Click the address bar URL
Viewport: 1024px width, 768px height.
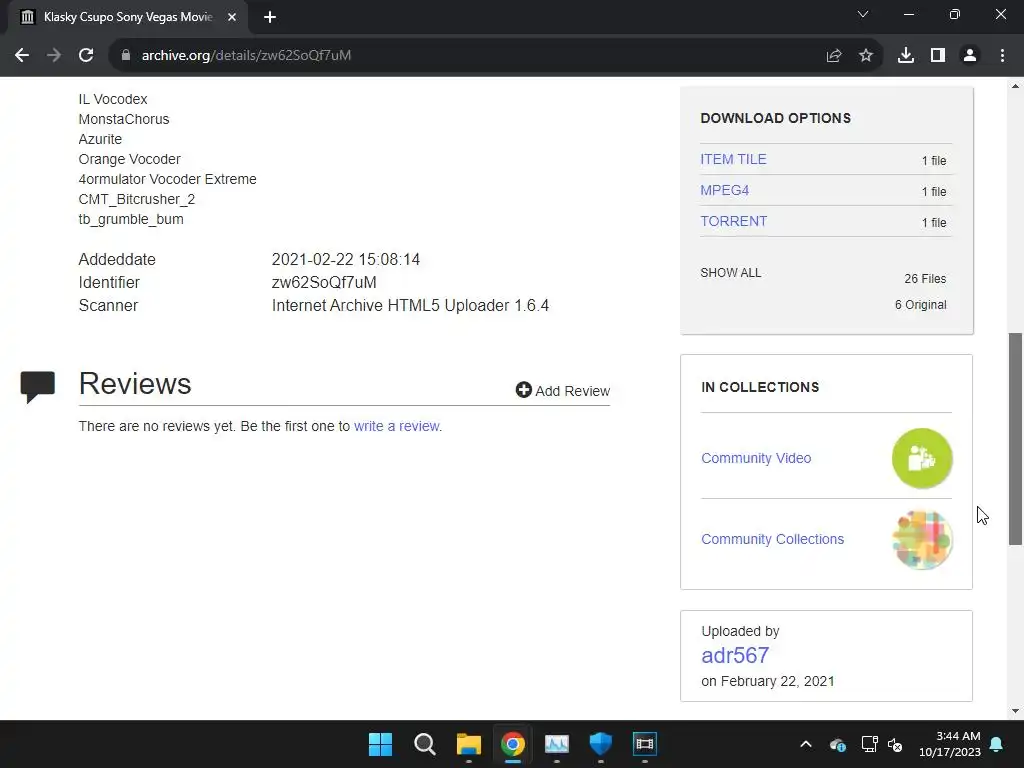246,56
